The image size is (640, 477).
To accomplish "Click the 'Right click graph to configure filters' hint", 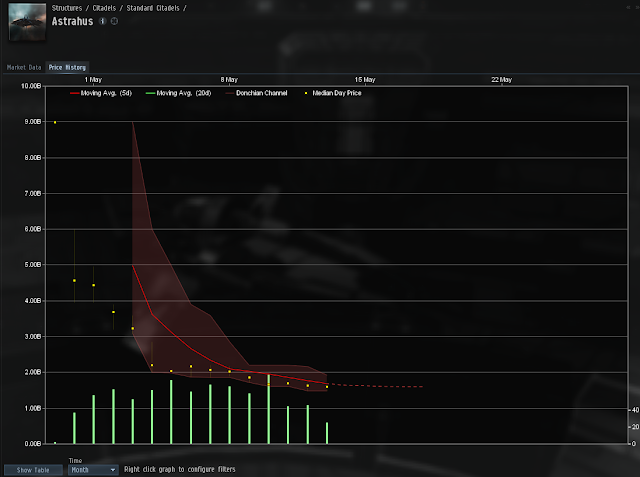I will pos(180,470).
